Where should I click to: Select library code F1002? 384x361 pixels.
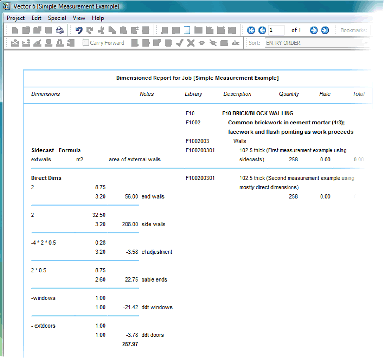[x=193, y=122]
